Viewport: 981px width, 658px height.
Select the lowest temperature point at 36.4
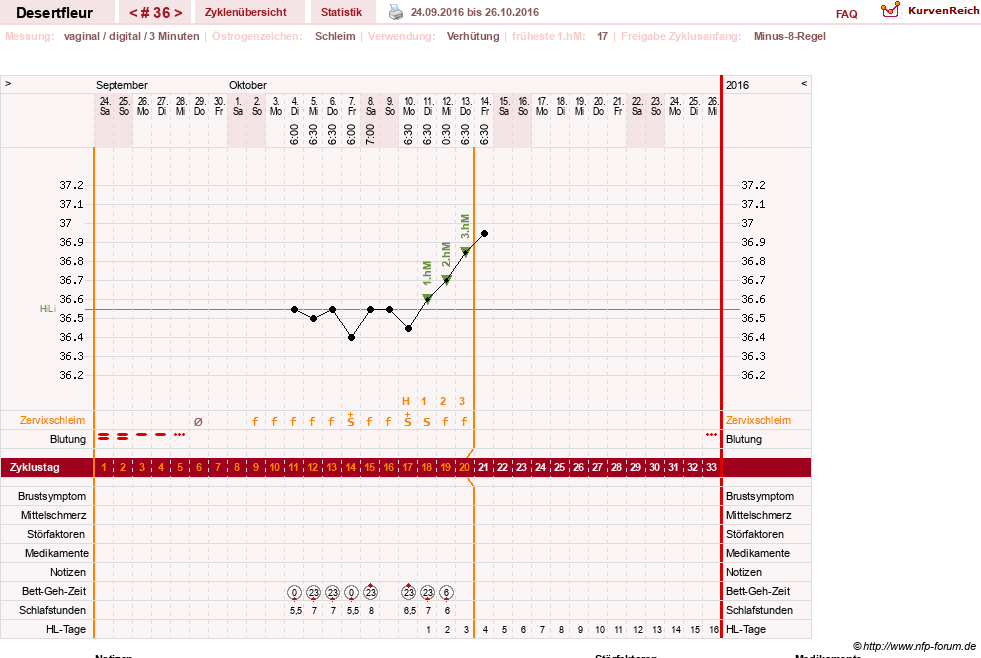pyautogui.click(x=352, y=337)
